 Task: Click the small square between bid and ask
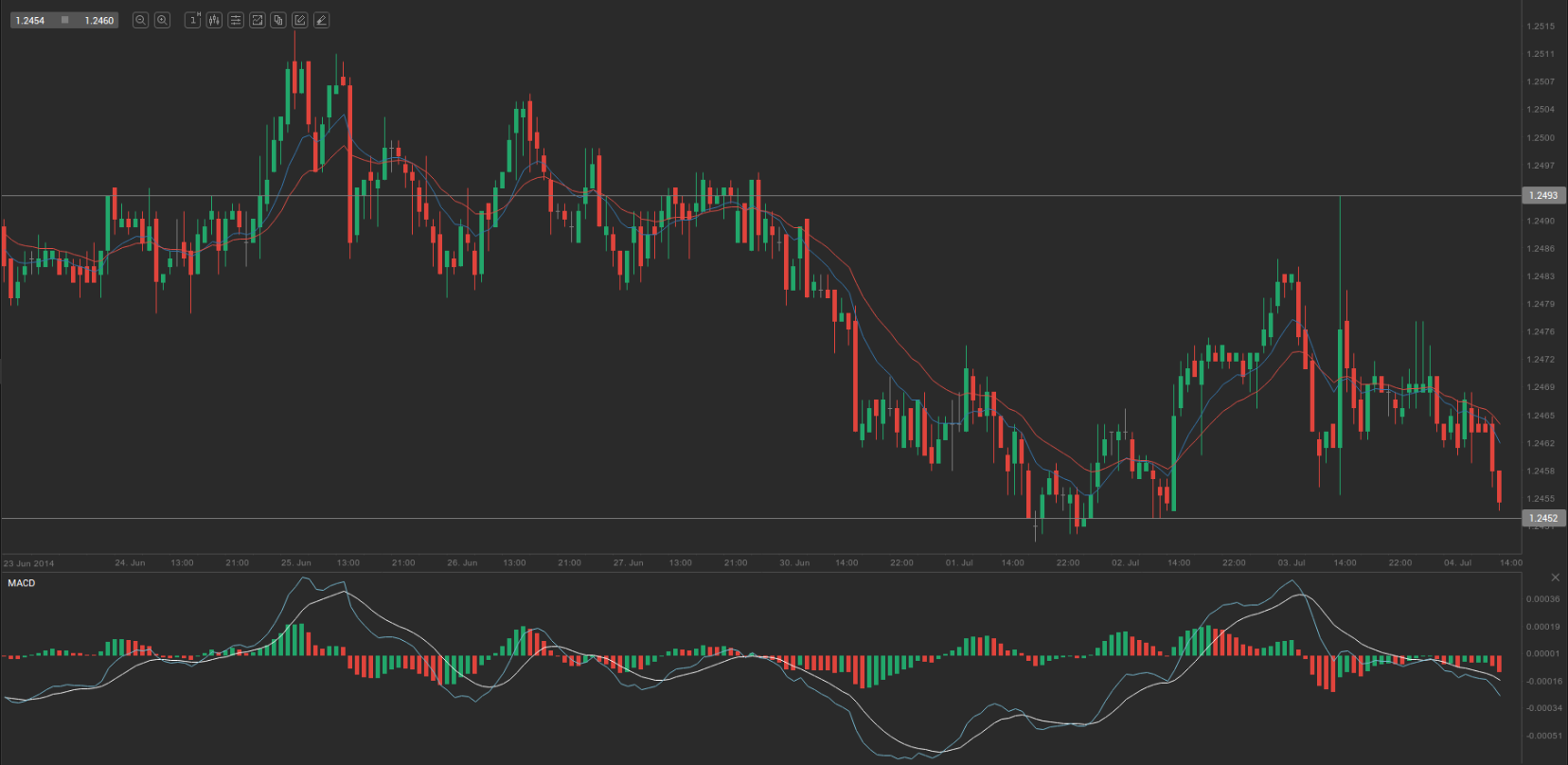click(64, 20)
